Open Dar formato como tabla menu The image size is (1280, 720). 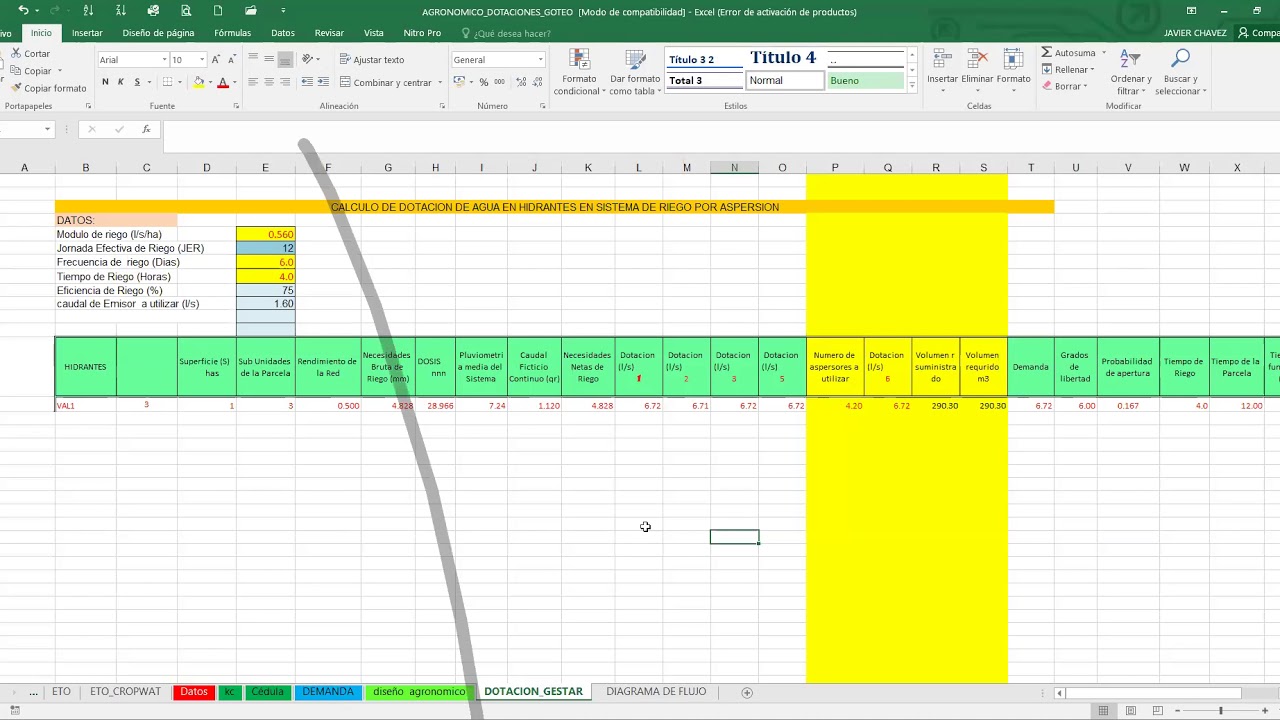coord(635,71)
